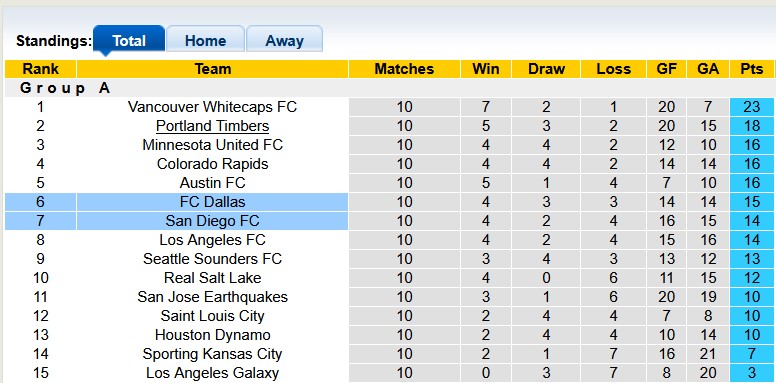The width and height of the screenshot is (776, 383).
Task: Click Minnesota United FC team name
Action: coord(212,145)
